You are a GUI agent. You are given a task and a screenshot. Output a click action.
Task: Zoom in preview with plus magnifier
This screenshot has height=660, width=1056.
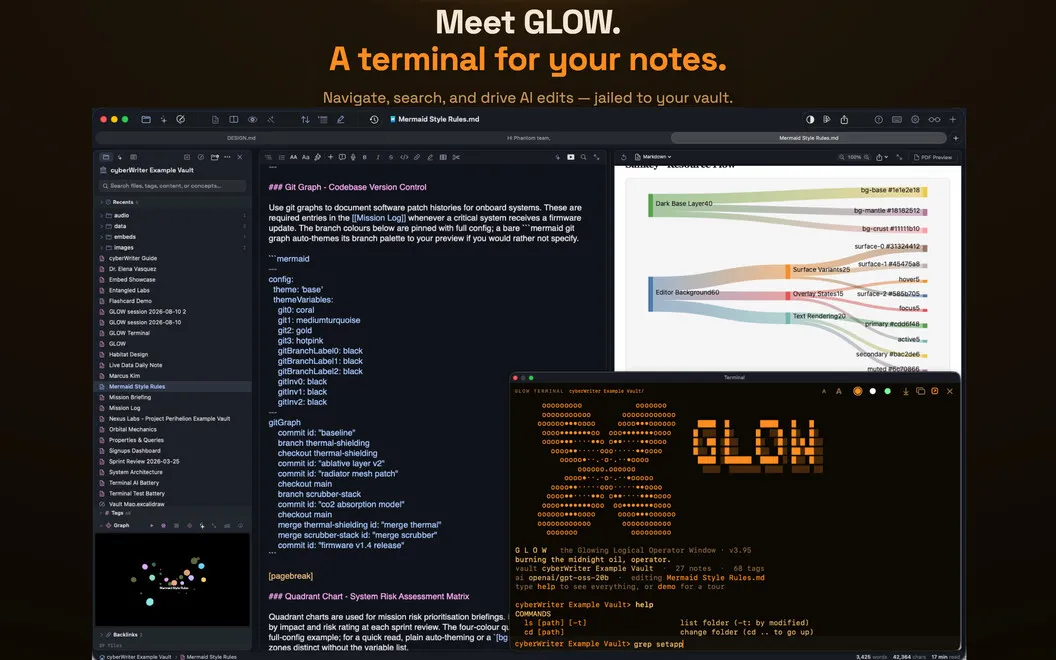click(867, 157)
